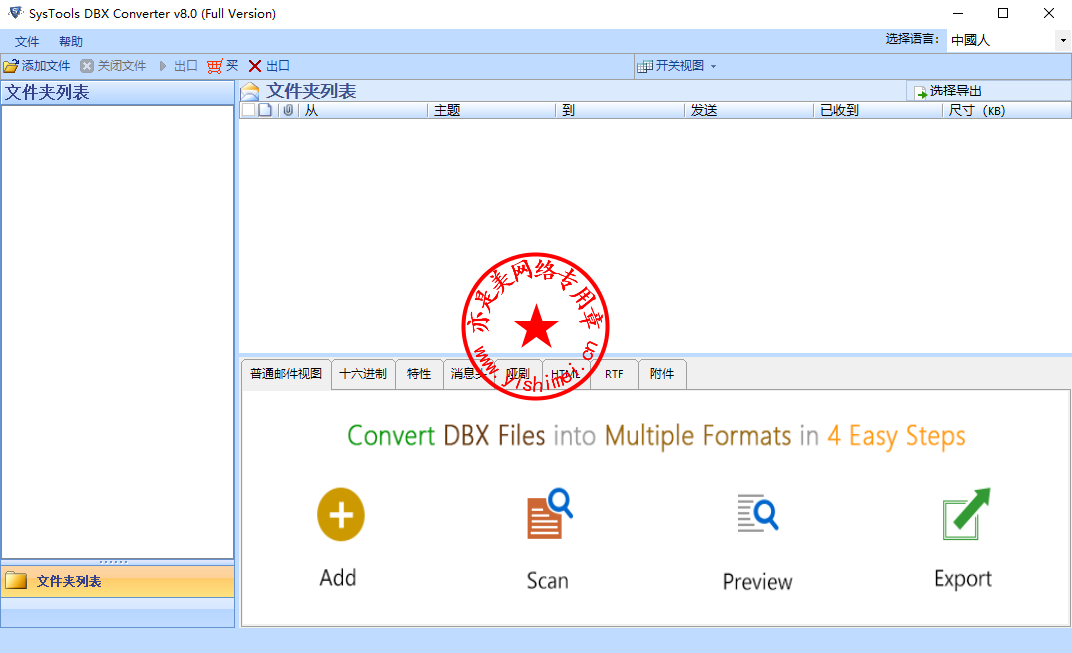Image resolution: width=1072 pixels, height=653 pixels.
Task: Click the Preview magnifier icon
Action: pyautogui.click(x=757, y=515)
